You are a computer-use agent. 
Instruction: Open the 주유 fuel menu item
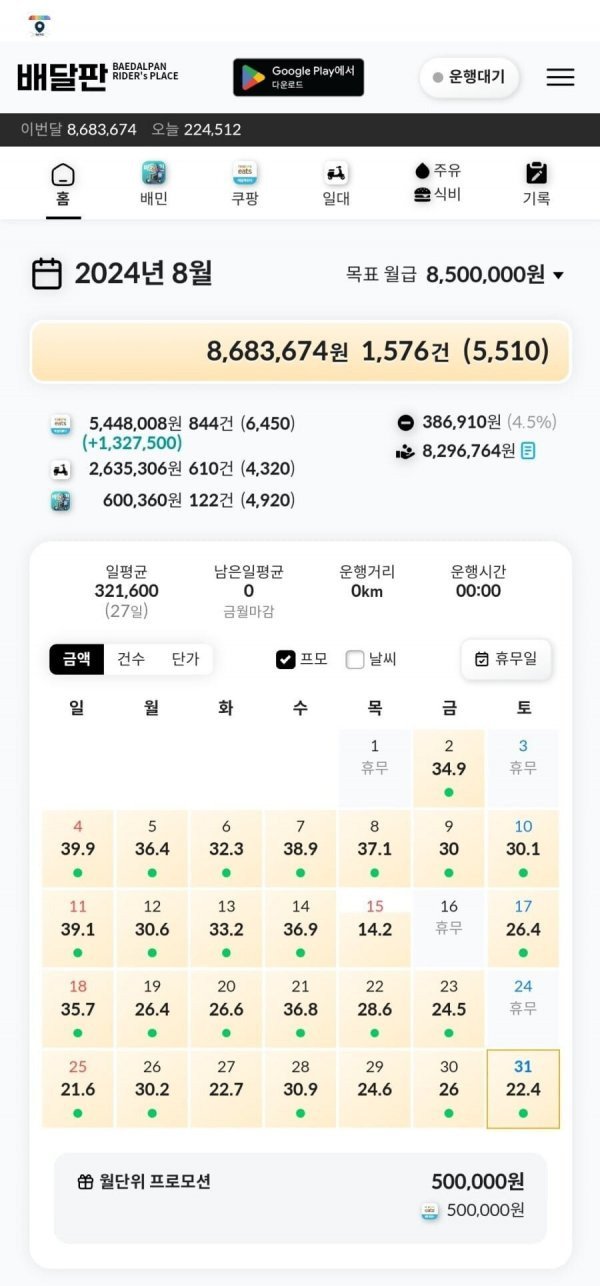(438, 171)
